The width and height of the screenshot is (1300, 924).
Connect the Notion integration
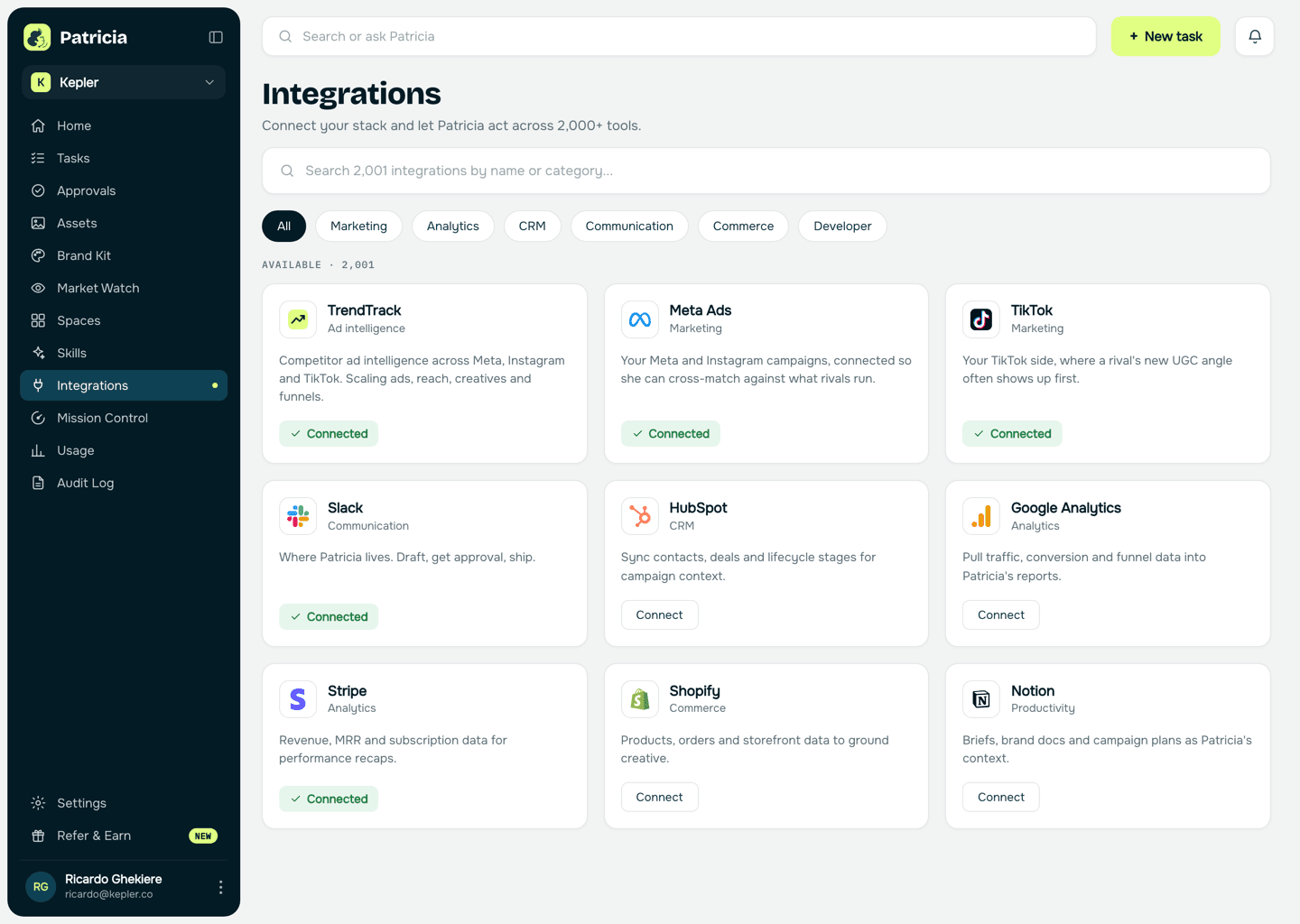(x=1001, y=798)
